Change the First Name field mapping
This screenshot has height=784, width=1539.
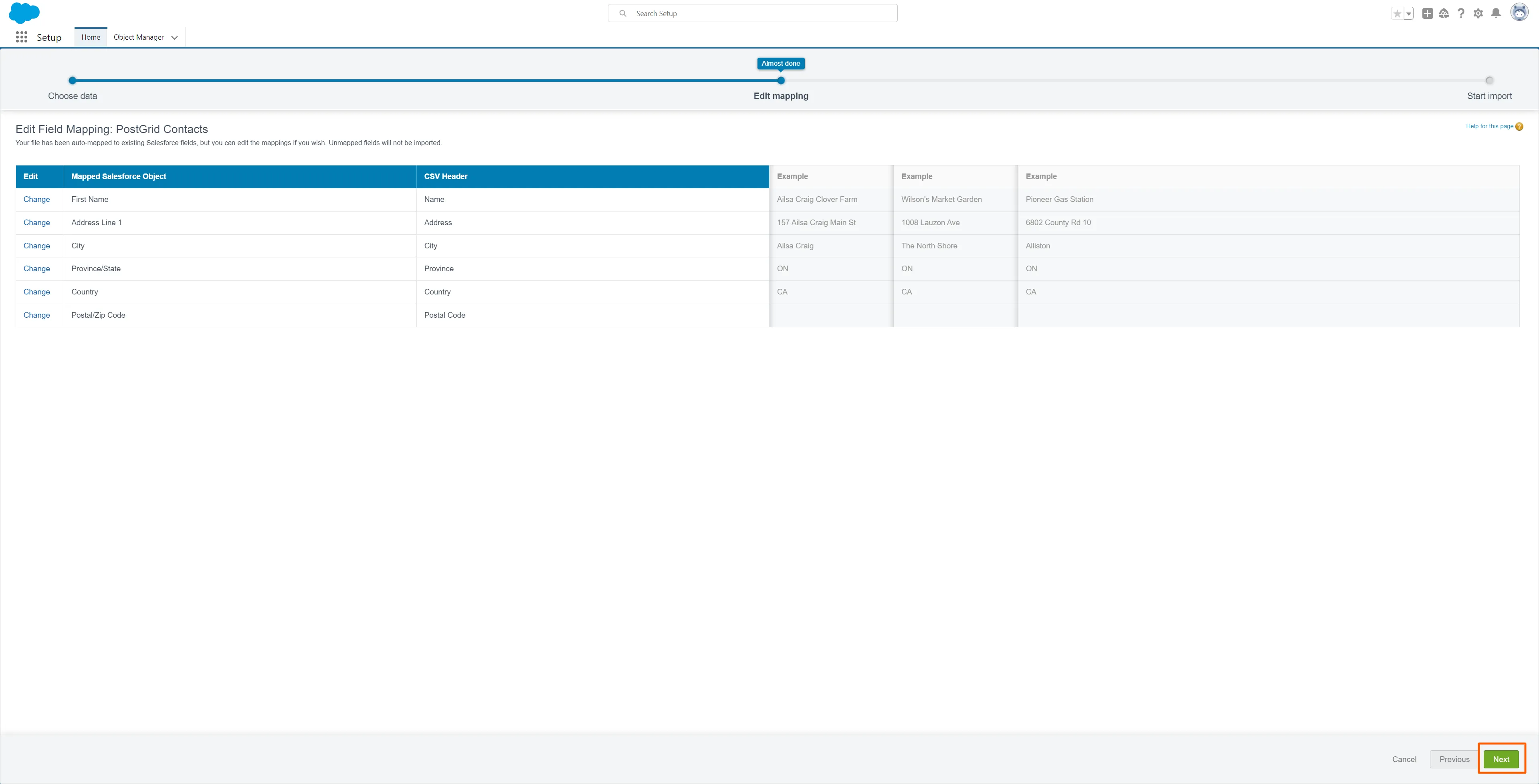pos(36,200)
